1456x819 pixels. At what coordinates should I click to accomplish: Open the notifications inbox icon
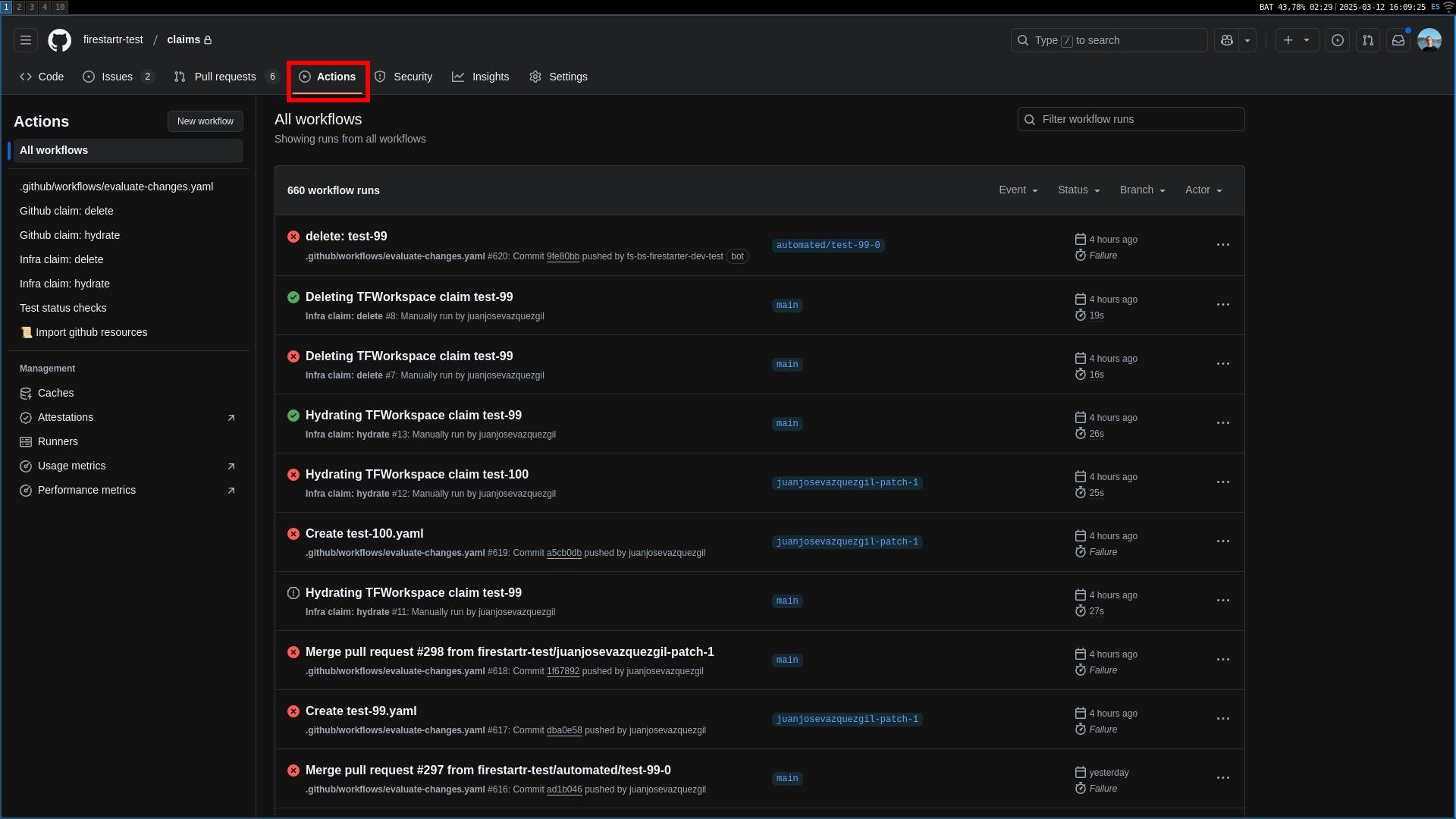click(1398, 39)
